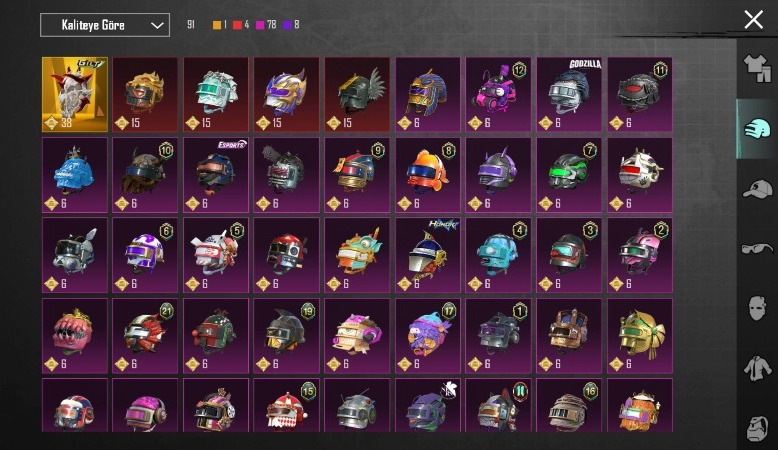Open the sunglasses category icon
Image resolution: width=778 pixels, height=450 pixels.
click(757, 248)
